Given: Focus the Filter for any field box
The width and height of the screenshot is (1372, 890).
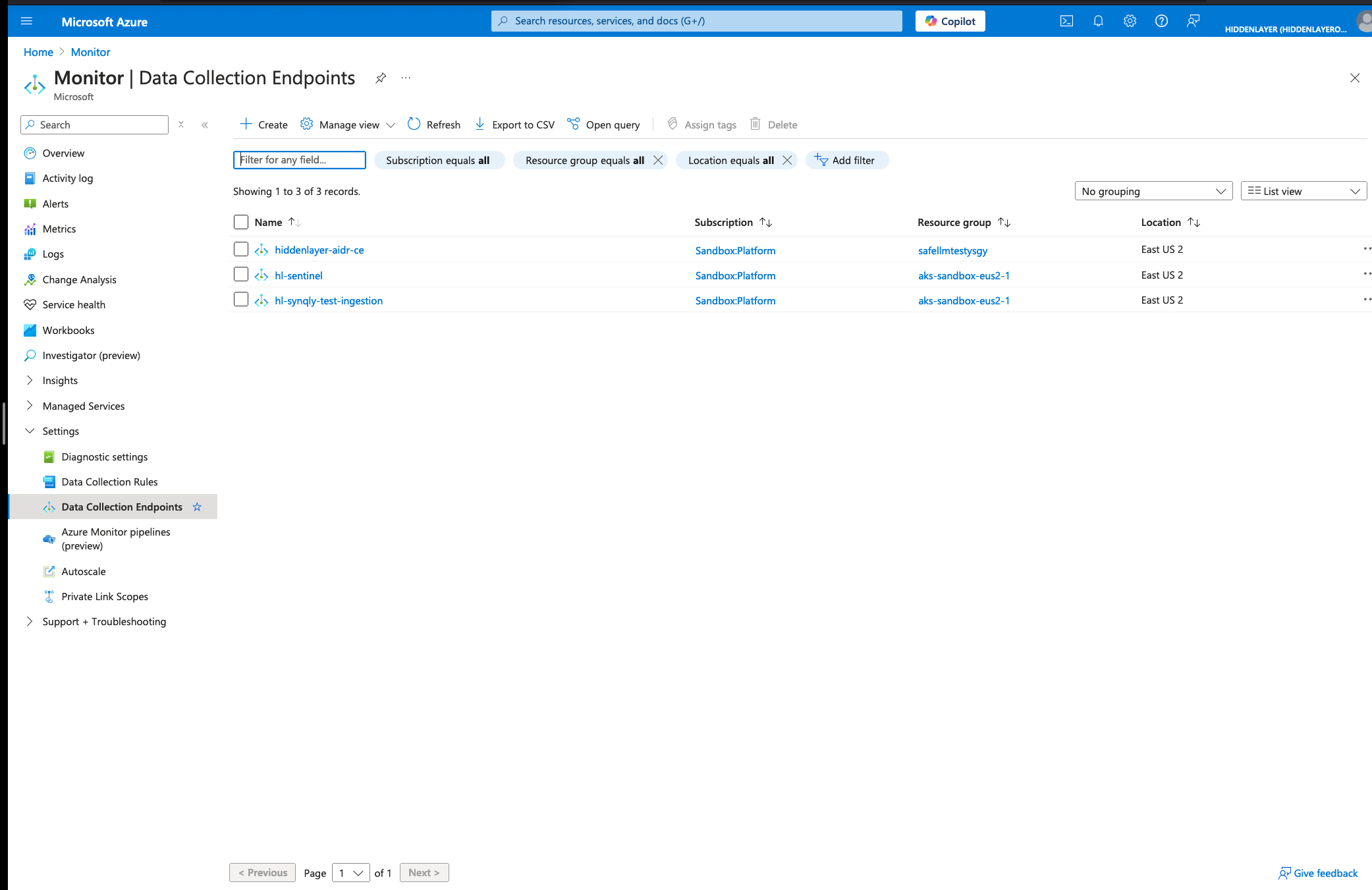Looking at the screenshot, I should (x=300, y=160).
